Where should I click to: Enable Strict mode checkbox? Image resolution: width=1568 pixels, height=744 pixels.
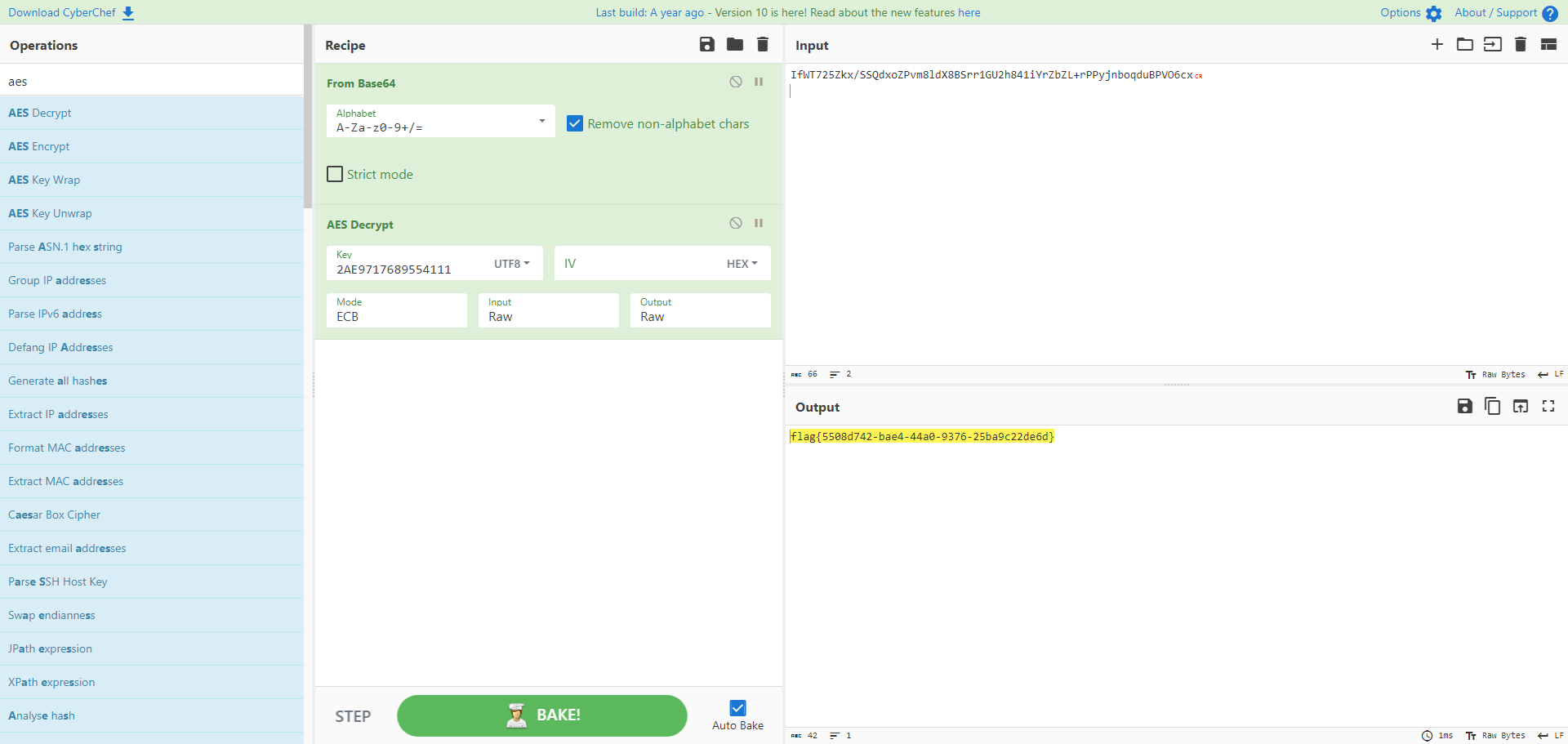click(335, 174)
